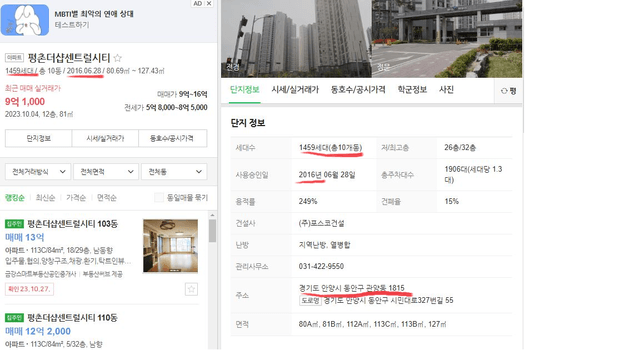The width and height of the screenshot is (640, 360).
Task: Click the AD label icon
Action: [x=198, y=3]
